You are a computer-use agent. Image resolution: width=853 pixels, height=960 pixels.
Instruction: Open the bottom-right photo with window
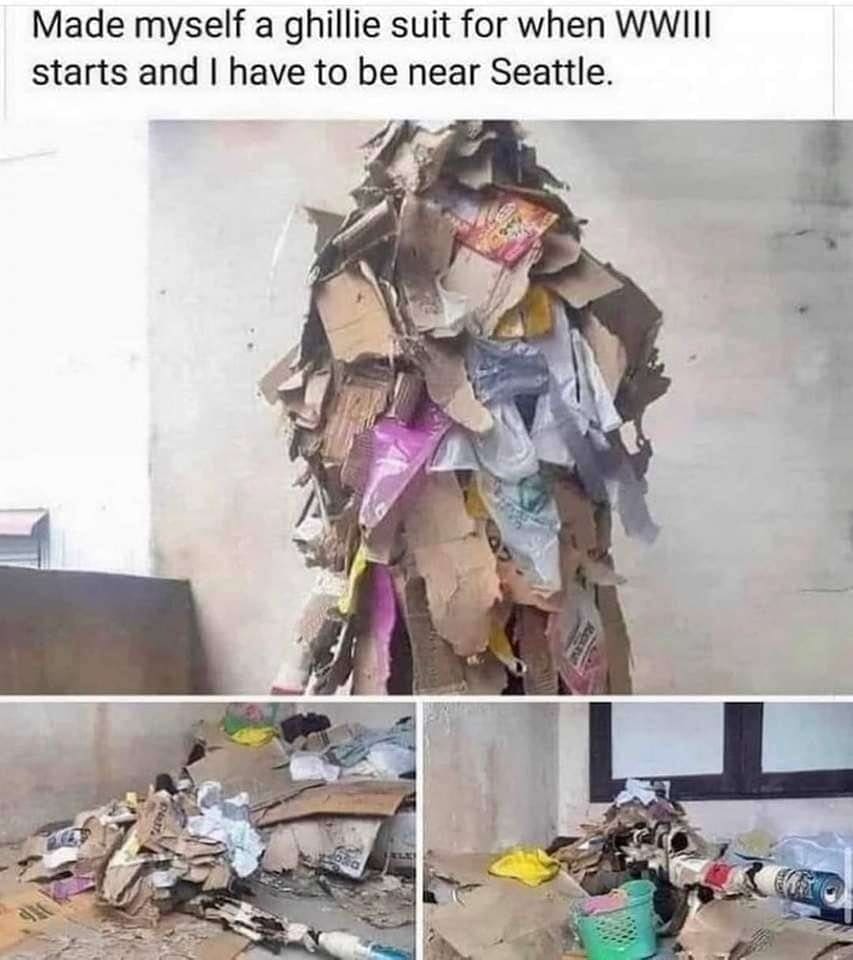pyautogui.click(x=638, y=830)
